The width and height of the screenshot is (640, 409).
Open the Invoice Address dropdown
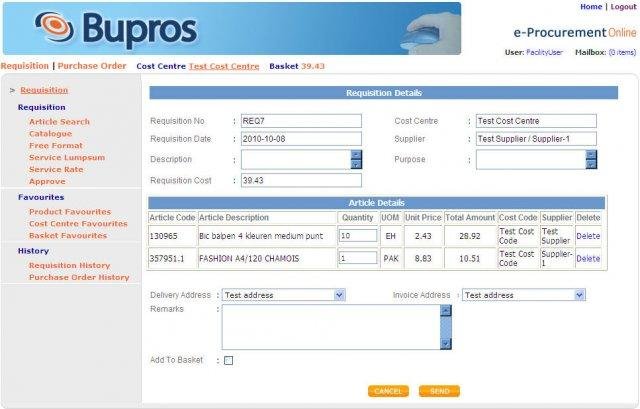524,295
